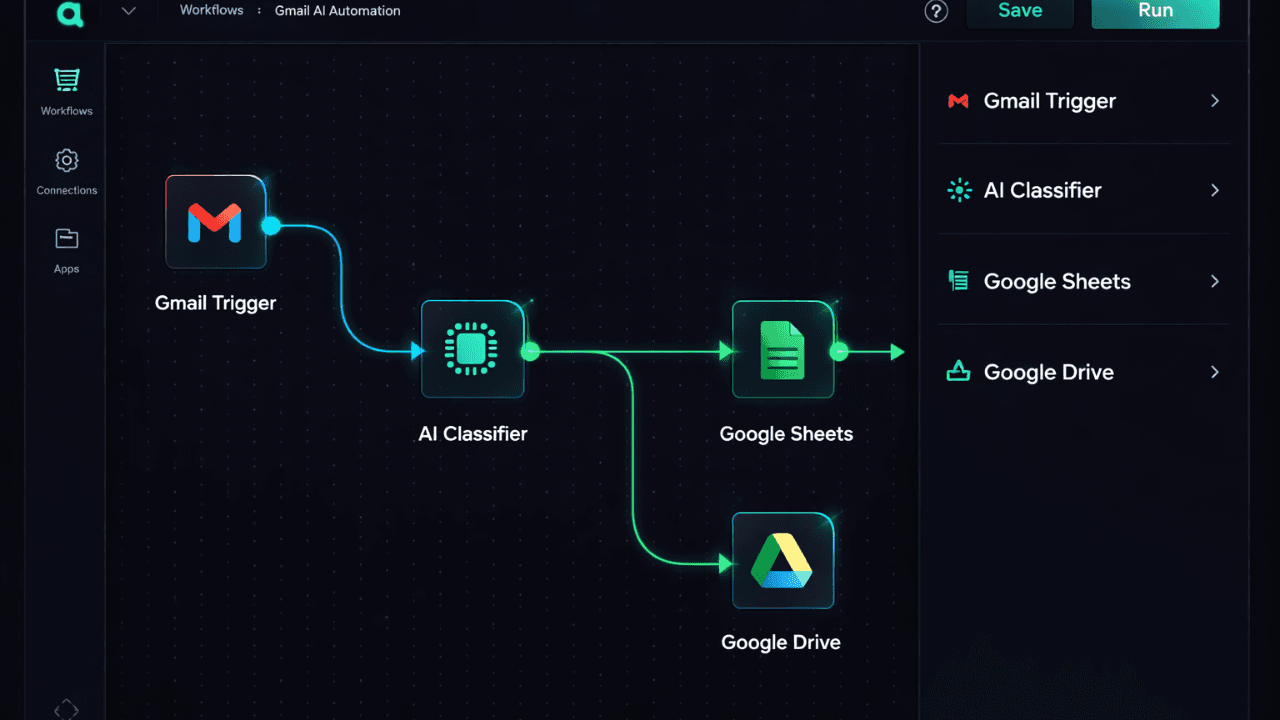Viewport: 1280px width, 720px height.
Task: Select the Google Drive node on canvas
Action: click(783, 560)
